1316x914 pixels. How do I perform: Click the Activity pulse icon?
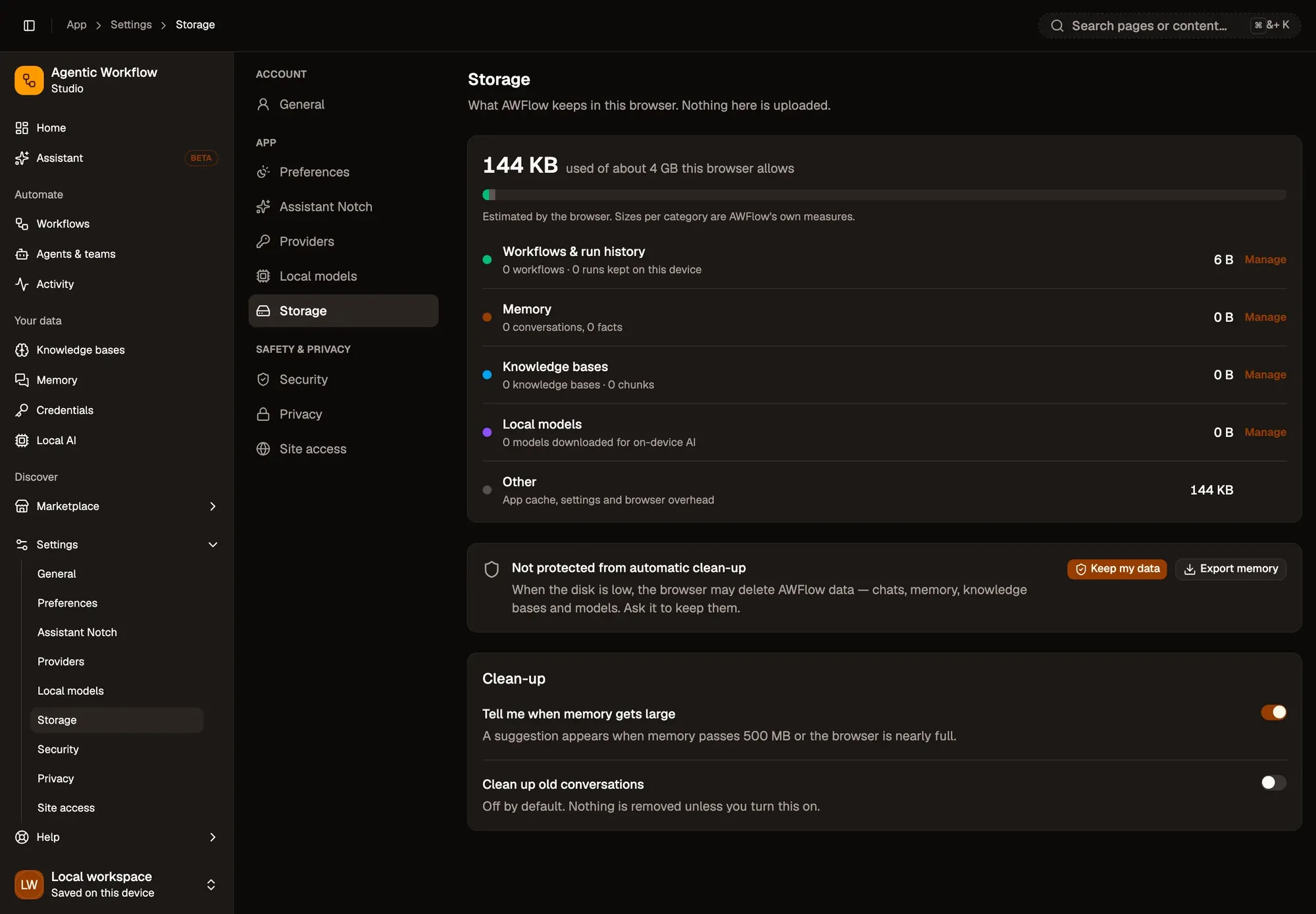(22, 284)
